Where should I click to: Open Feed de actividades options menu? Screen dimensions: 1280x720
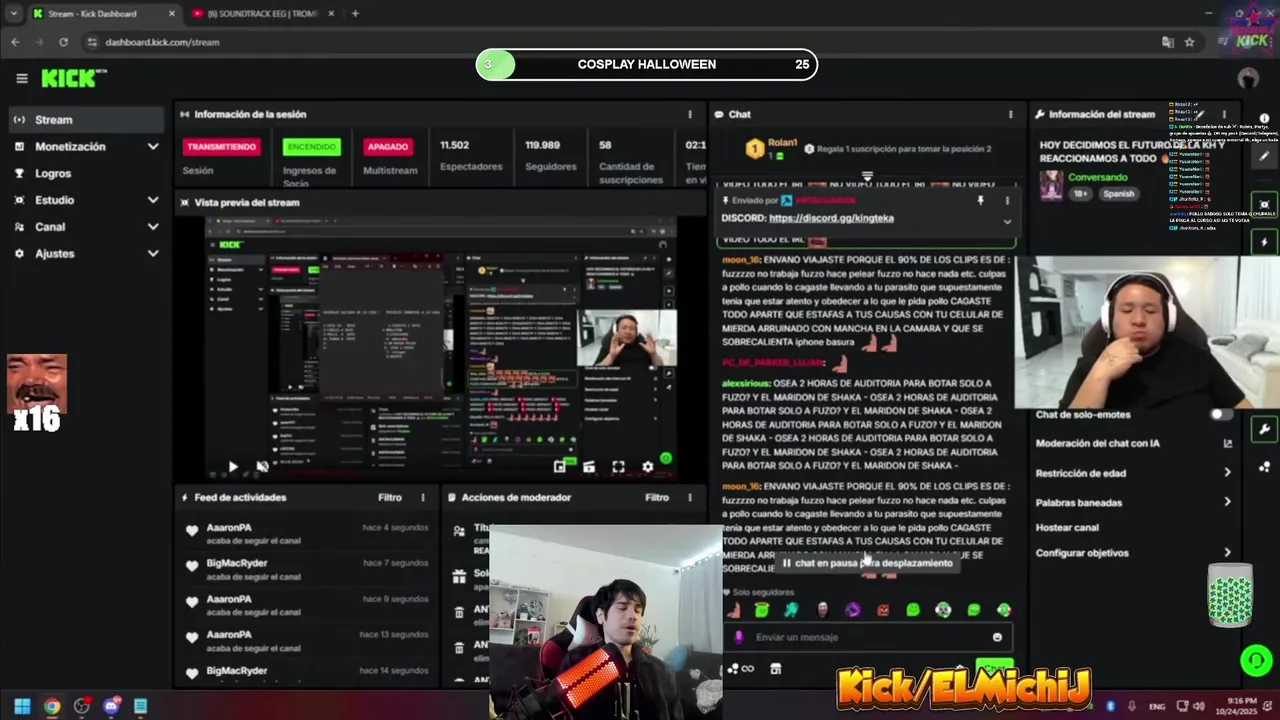tap(423, 497)
